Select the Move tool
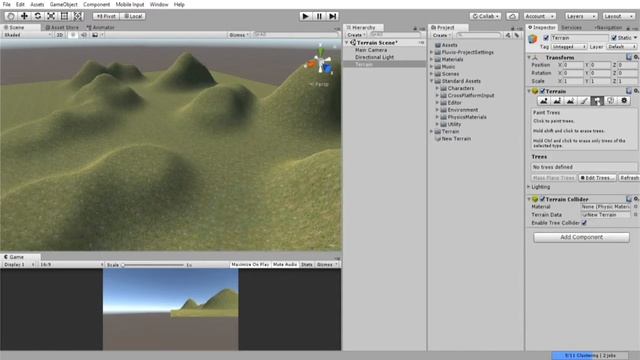The image size is (640, 360). 24,16
